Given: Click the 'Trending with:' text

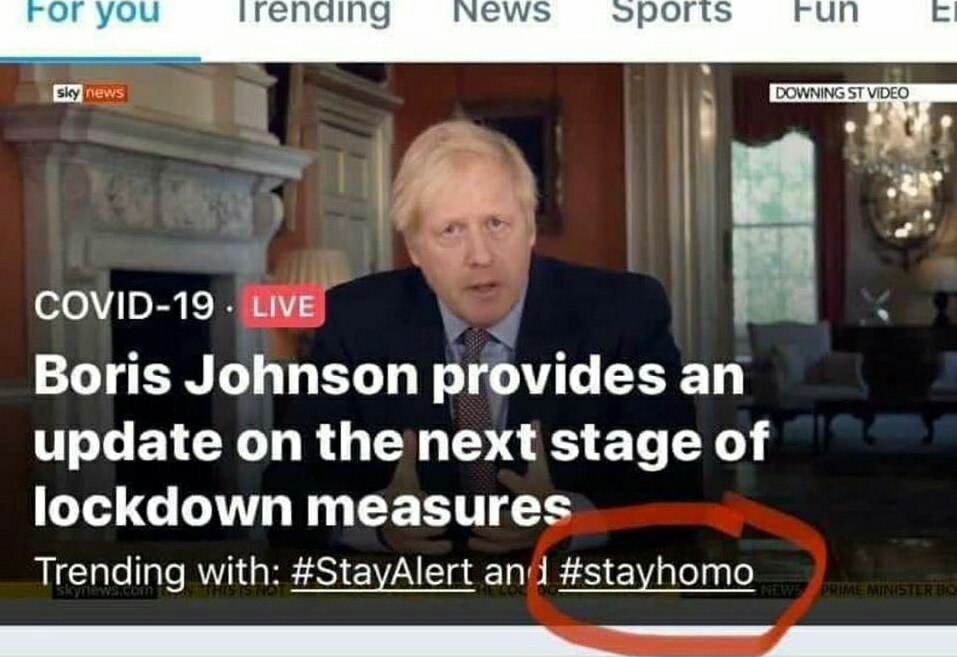Looking at the screenshot, I should coord(157,572).
